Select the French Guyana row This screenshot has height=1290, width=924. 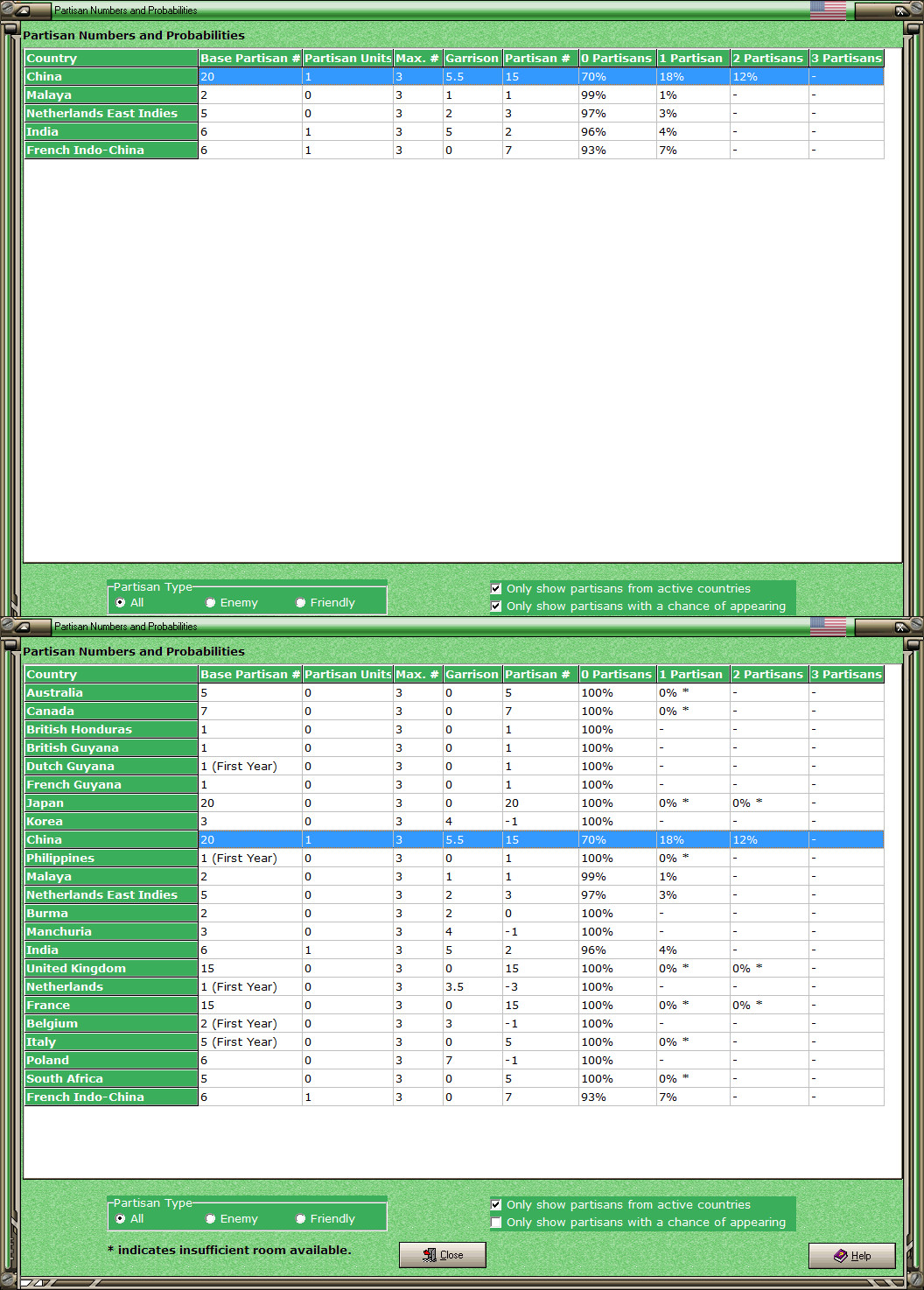point(454,785)
